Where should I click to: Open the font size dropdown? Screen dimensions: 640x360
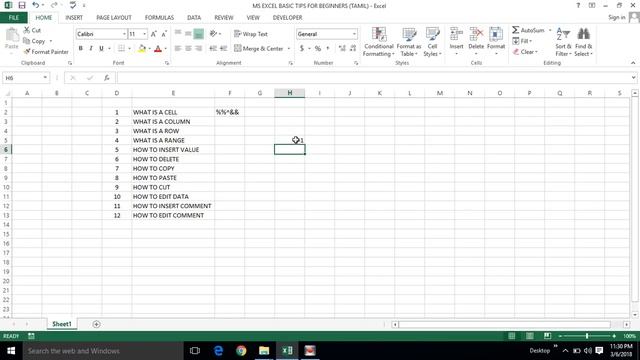144,34
